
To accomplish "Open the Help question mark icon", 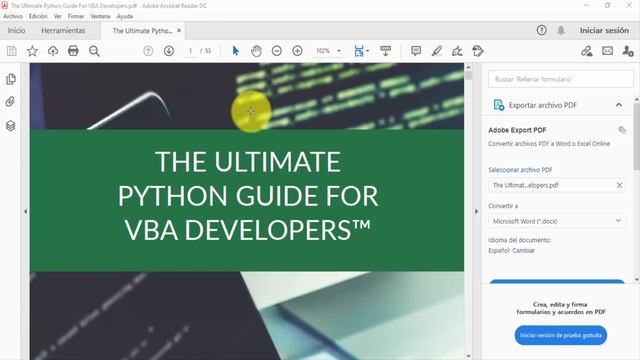I will click(542, 30).
